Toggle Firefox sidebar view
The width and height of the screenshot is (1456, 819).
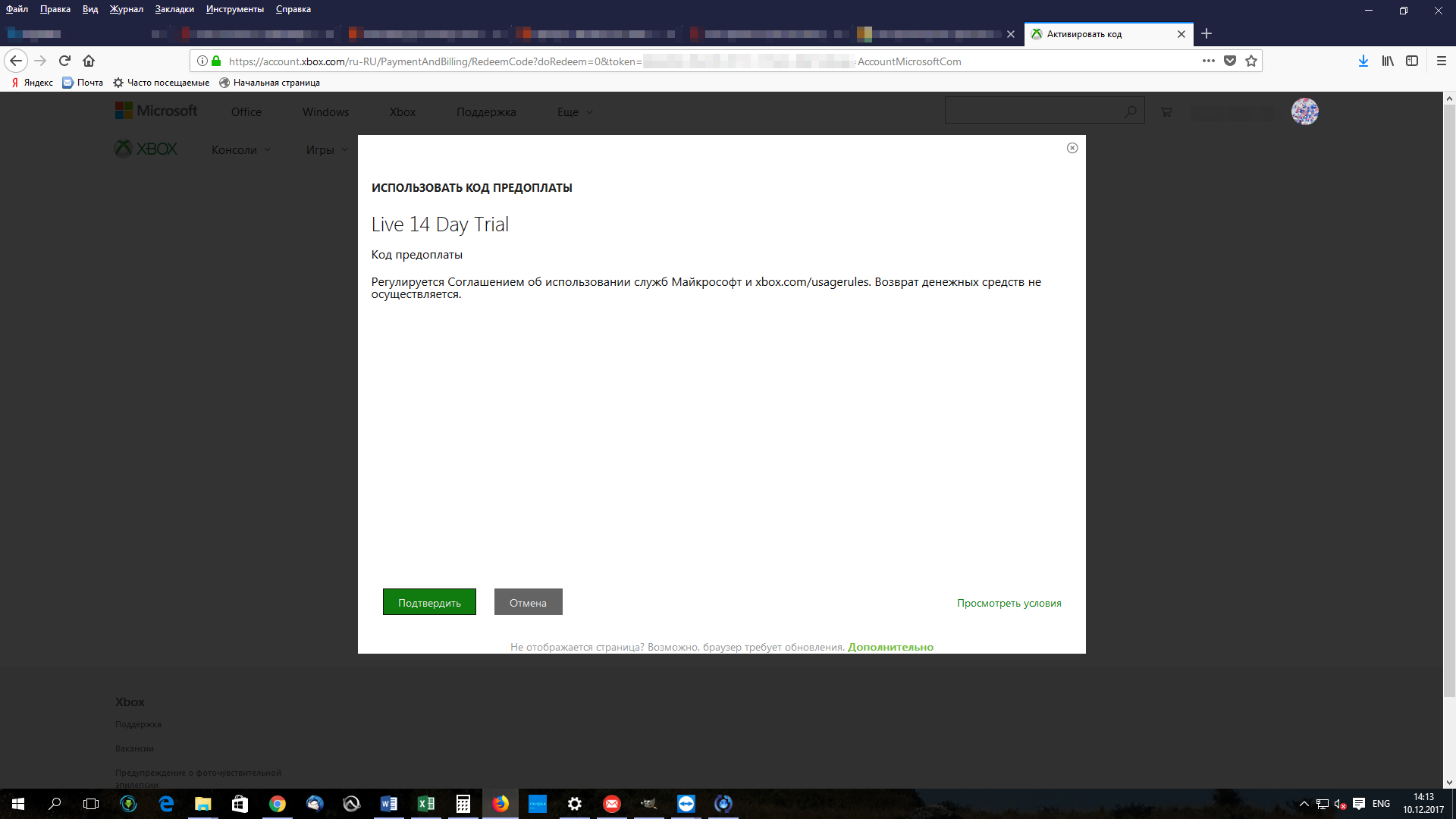[1412, 61]
